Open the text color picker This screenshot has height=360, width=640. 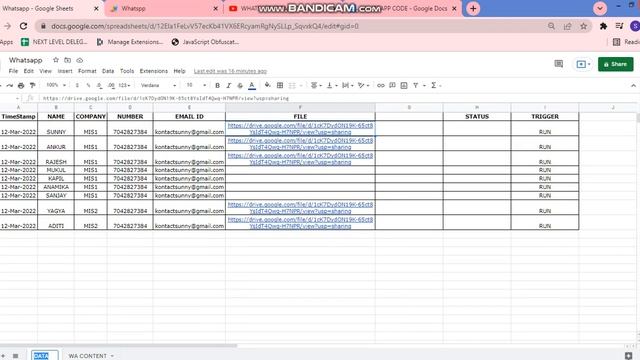pos(252,85)
